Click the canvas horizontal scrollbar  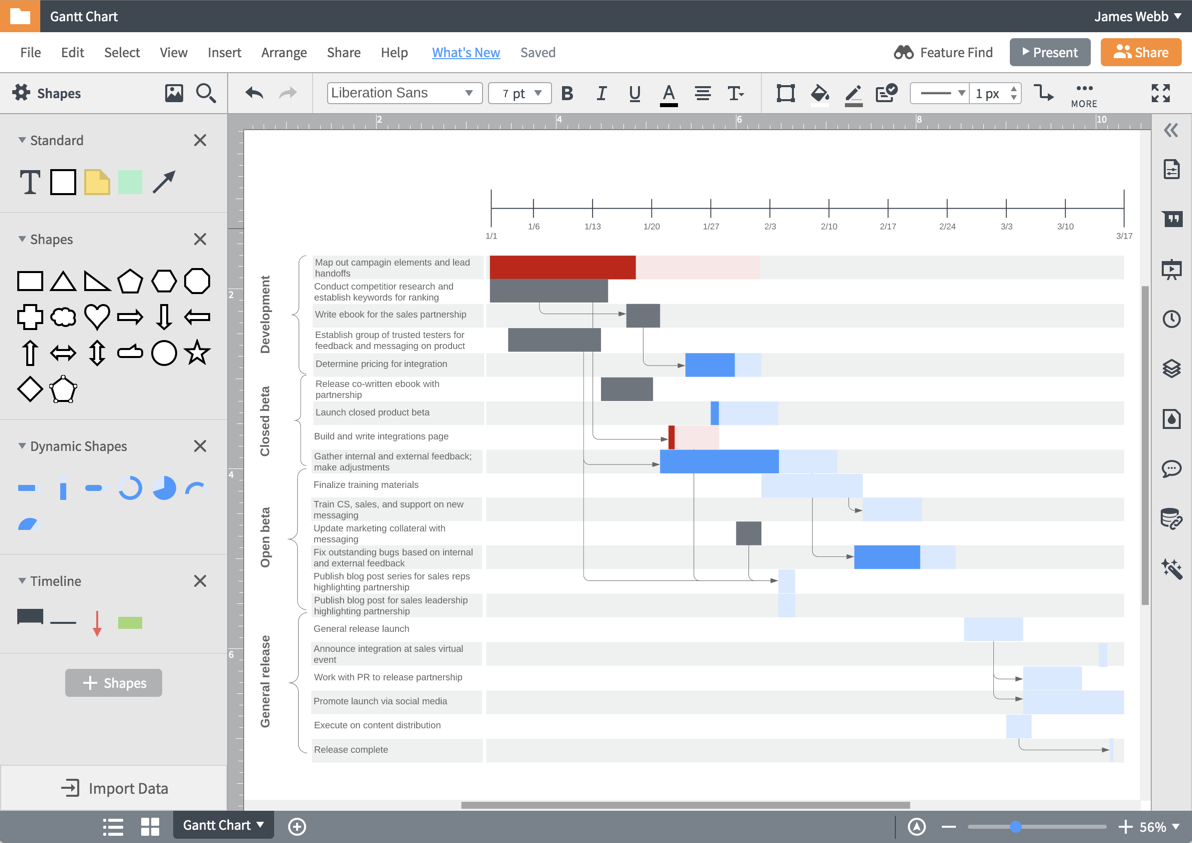coord(686,804)
